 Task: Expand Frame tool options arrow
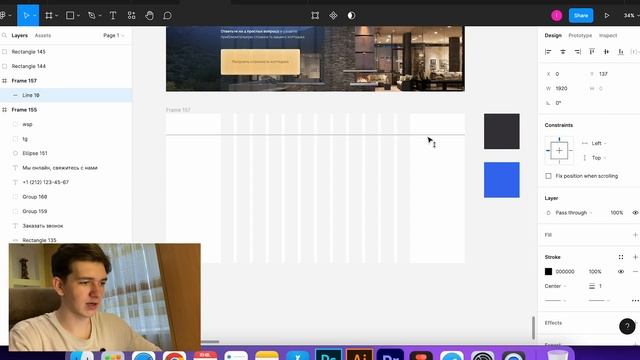57,16
